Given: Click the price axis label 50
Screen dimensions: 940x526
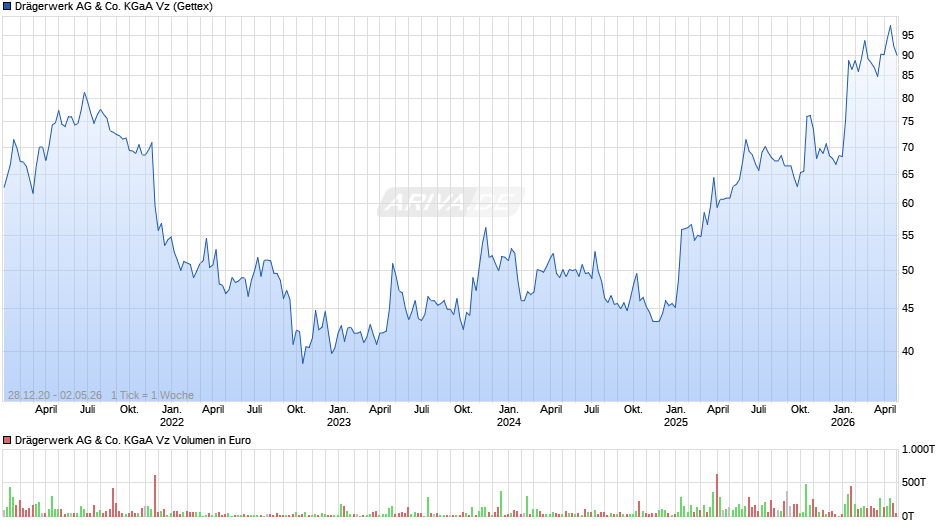Looking at the screenshot, I should point(908,270).
